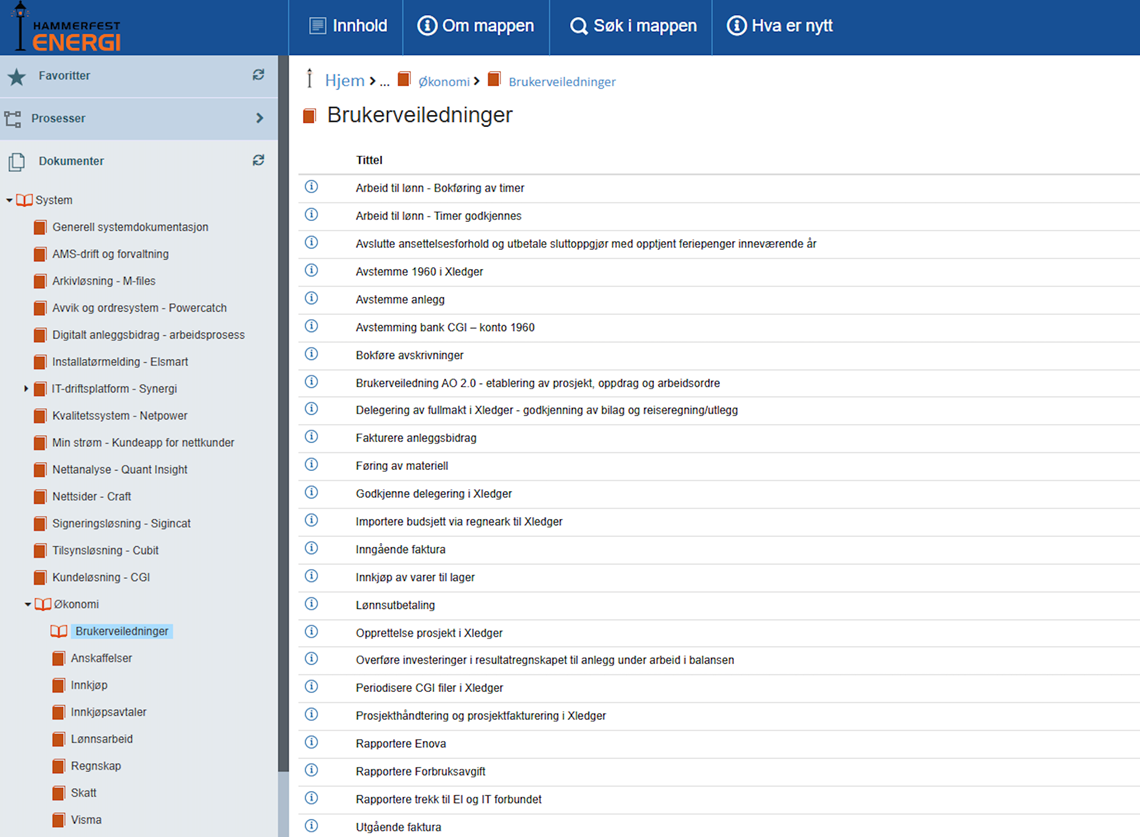This screenshot has height=837, width=1140.
Task: Click info icon for Fakturere anleggsbidrag
Action: click(311, 437)
